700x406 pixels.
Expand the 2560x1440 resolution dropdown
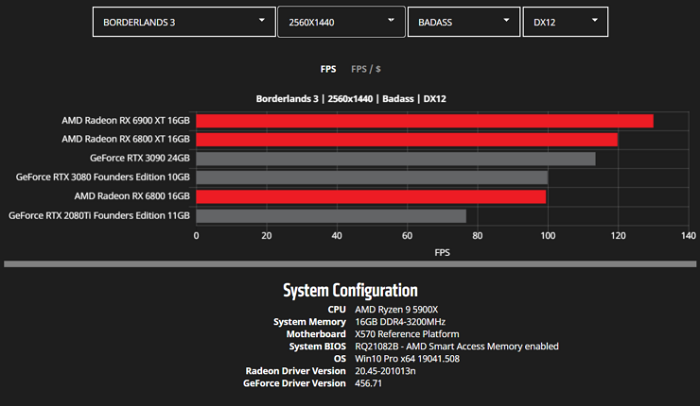point(340,20)
